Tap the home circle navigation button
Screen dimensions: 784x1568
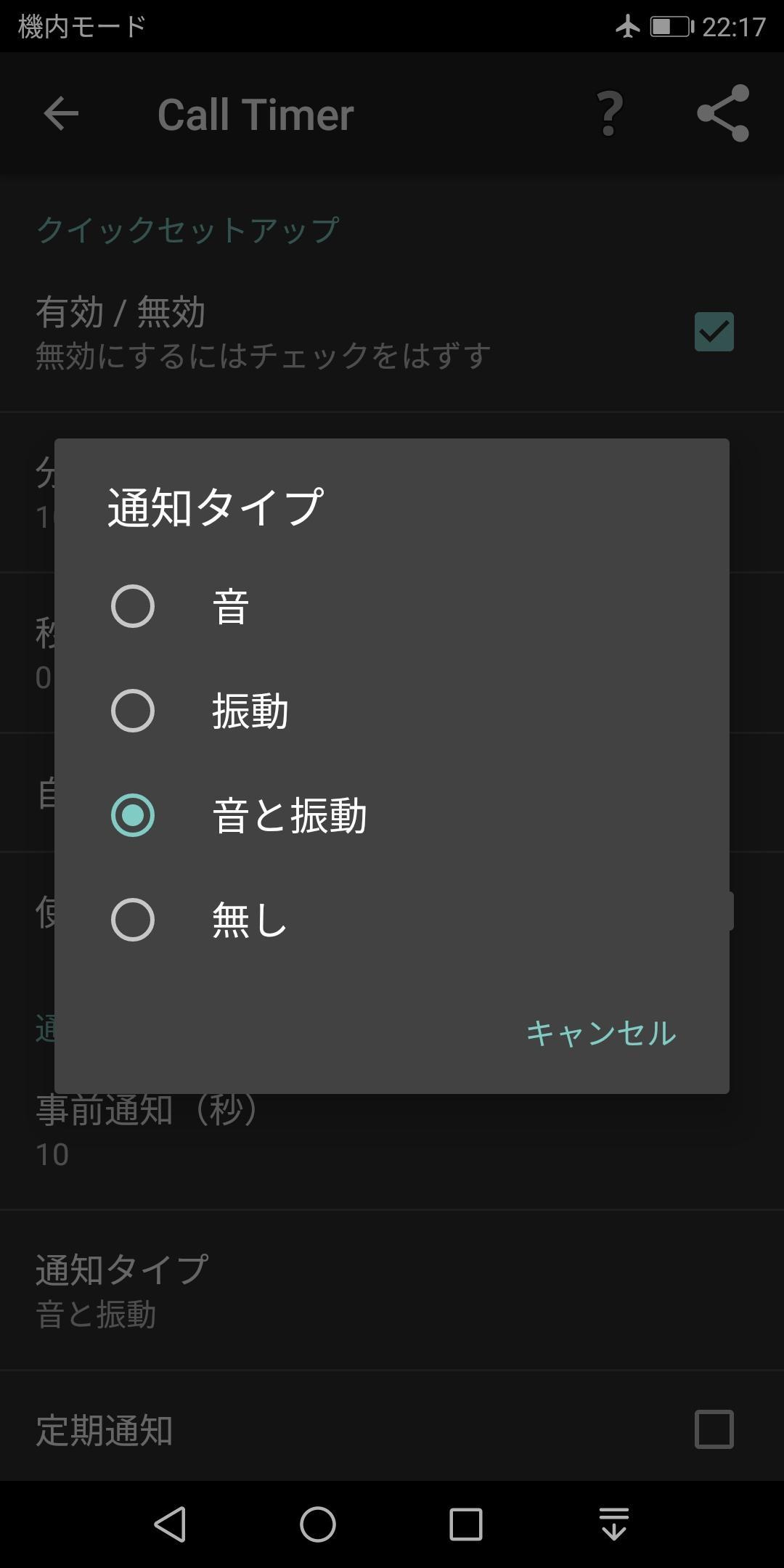pyautogui.click(x=318, y=1524)
